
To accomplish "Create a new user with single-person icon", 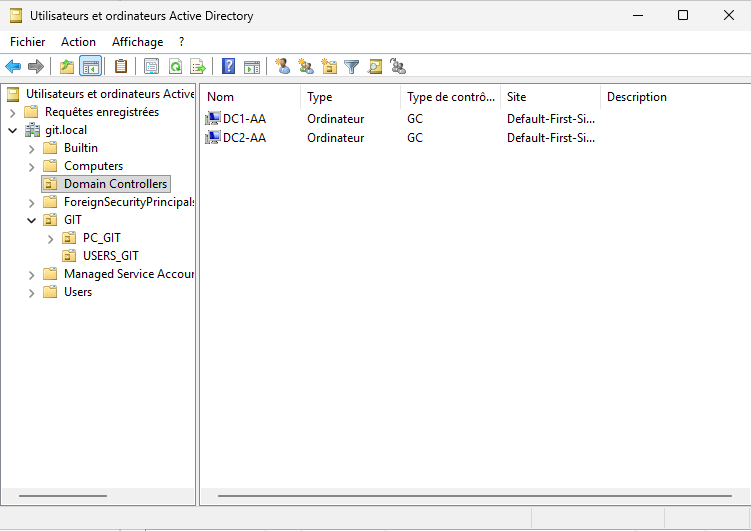I will click(283, 67).
